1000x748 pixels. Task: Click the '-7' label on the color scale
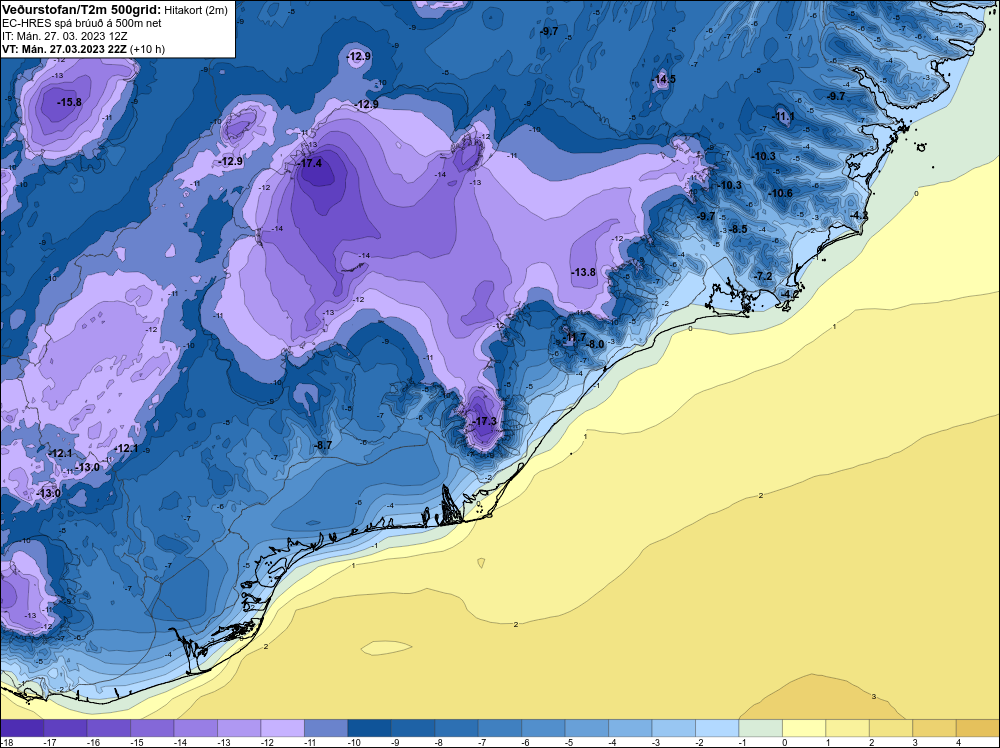pos(483,742)
